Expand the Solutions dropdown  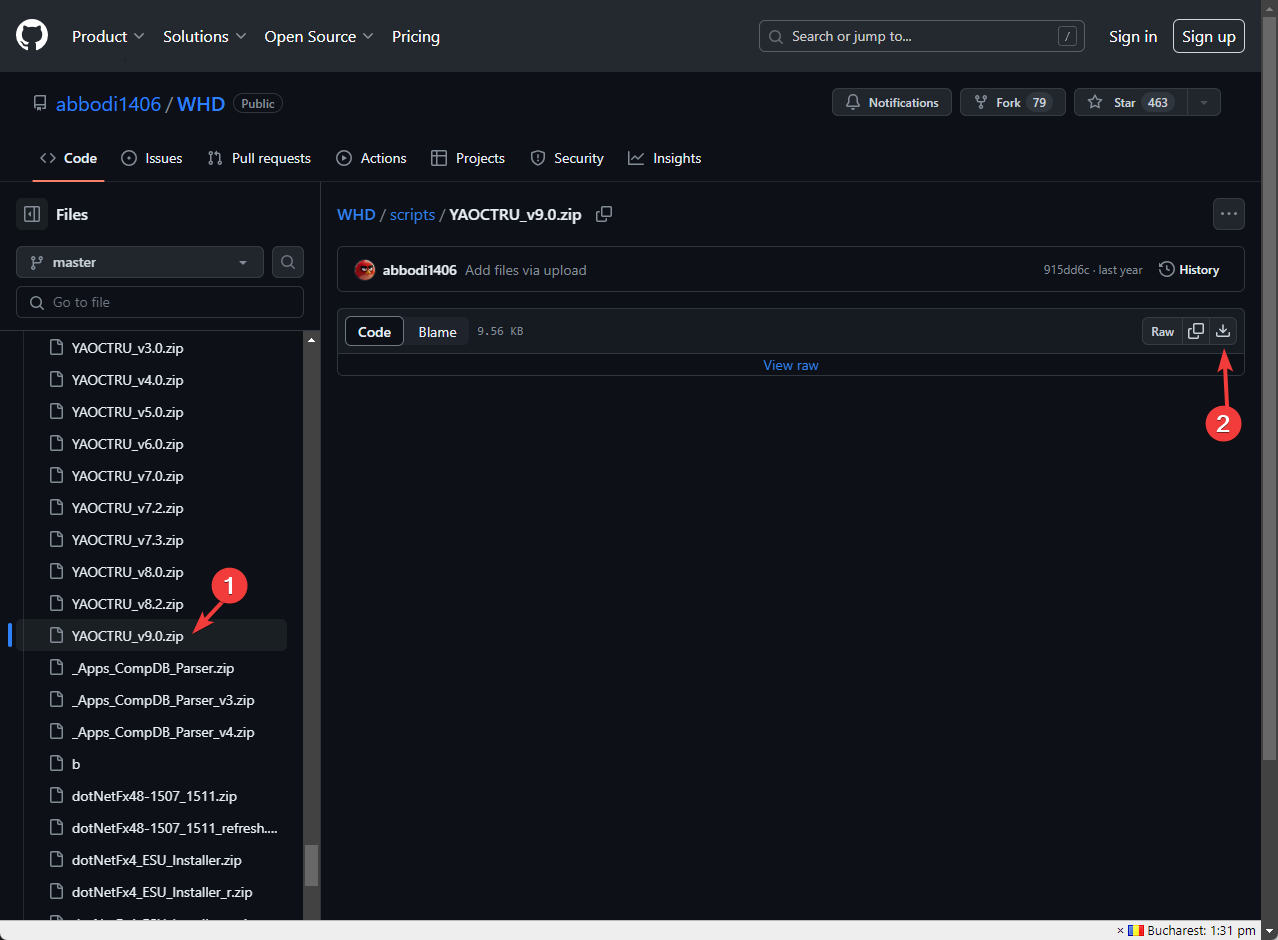205,36
